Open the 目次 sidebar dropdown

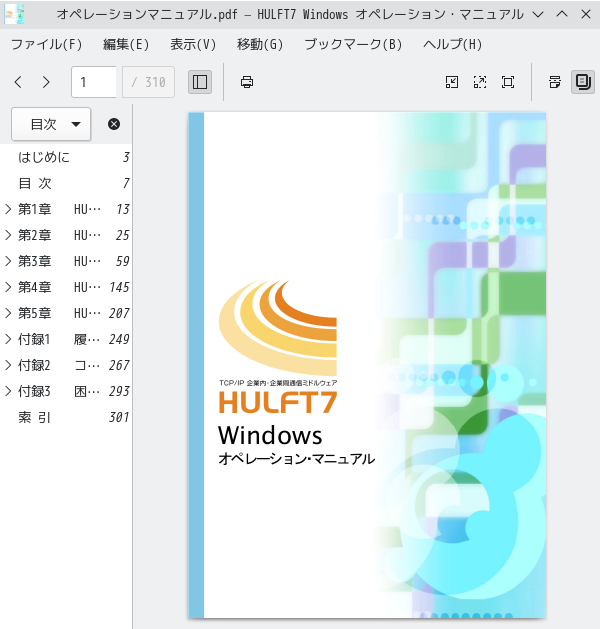(51, 124)
